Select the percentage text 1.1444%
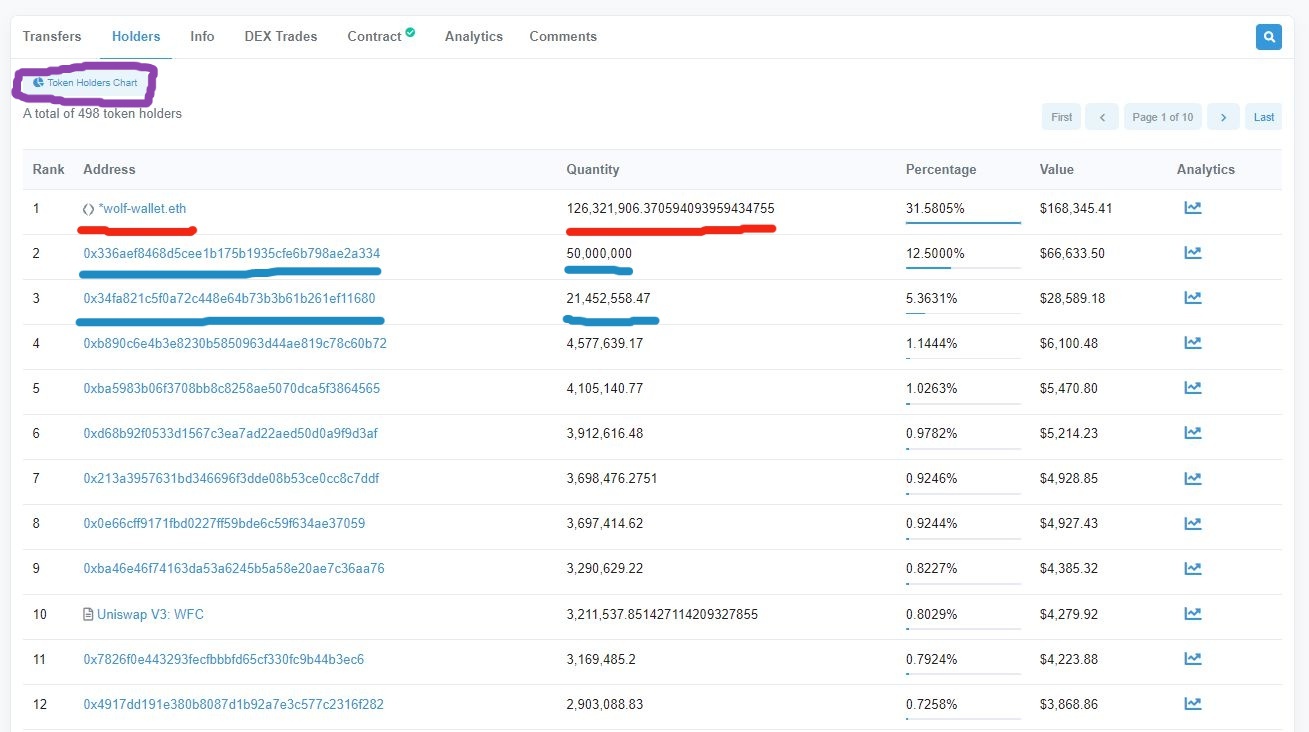Viewport: 1309px width, 732px height. [x=932, y=343]
